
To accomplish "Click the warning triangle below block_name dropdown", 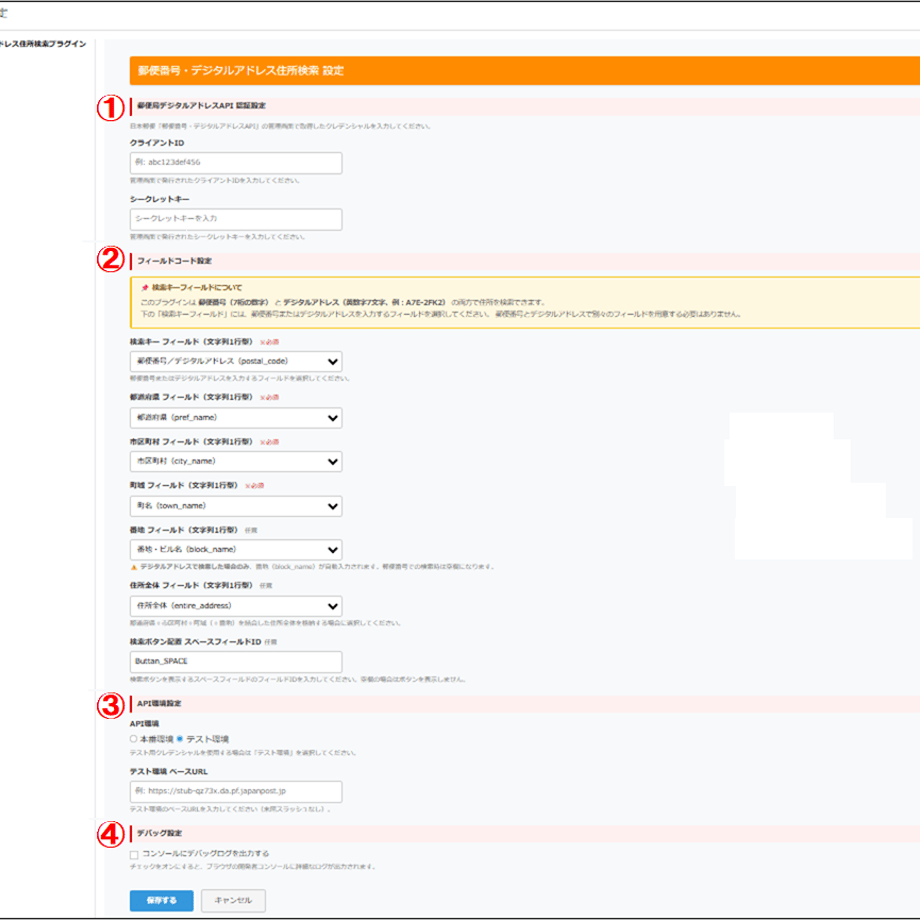I will pos(134,567).
